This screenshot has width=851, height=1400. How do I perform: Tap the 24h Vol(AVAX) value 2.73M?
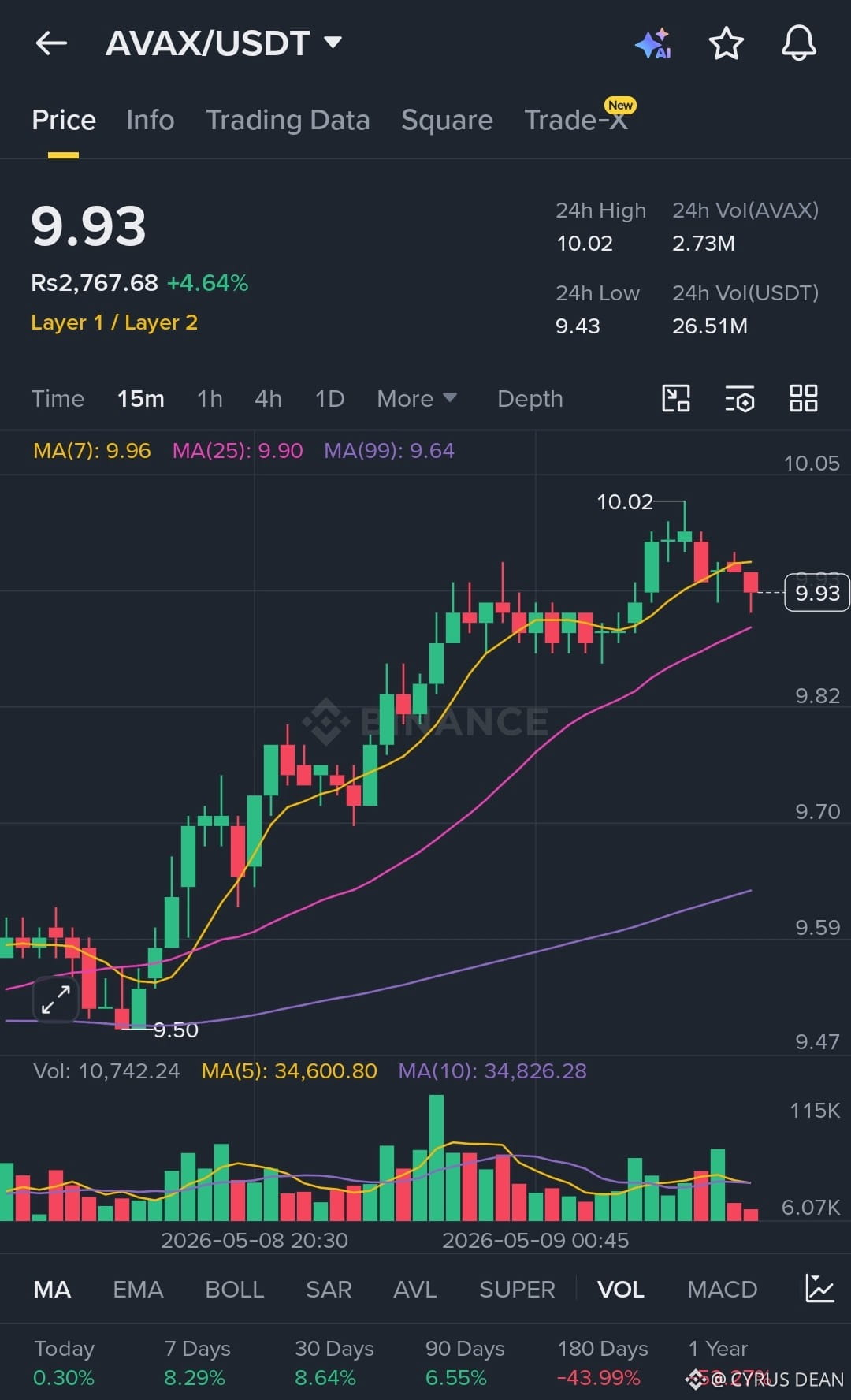[704, 244]
